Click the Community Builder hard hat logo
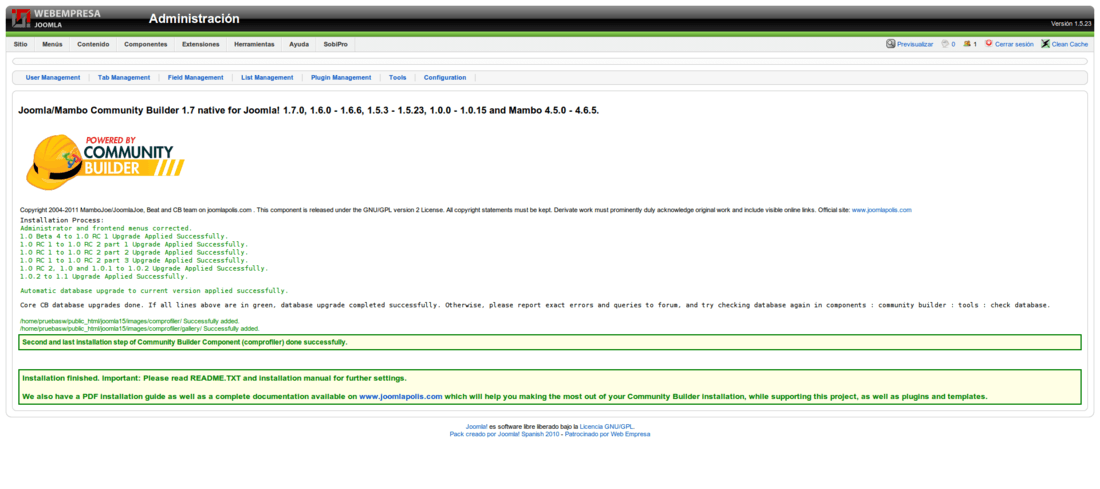Image resolution: width=1100 pixels, height=489 pixels. (x=104, y=161)
